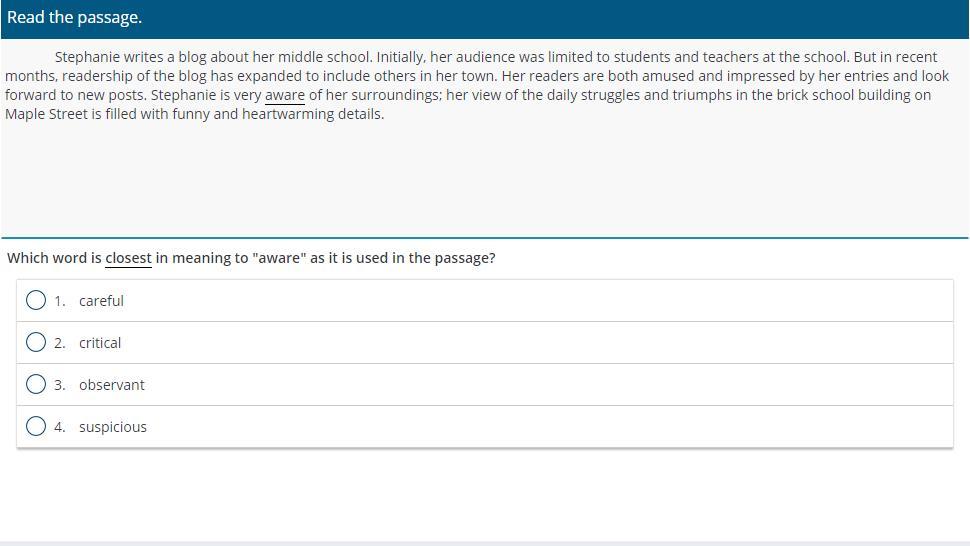
Task: Click the number 1 beside careful
Action: click(59, 301)
